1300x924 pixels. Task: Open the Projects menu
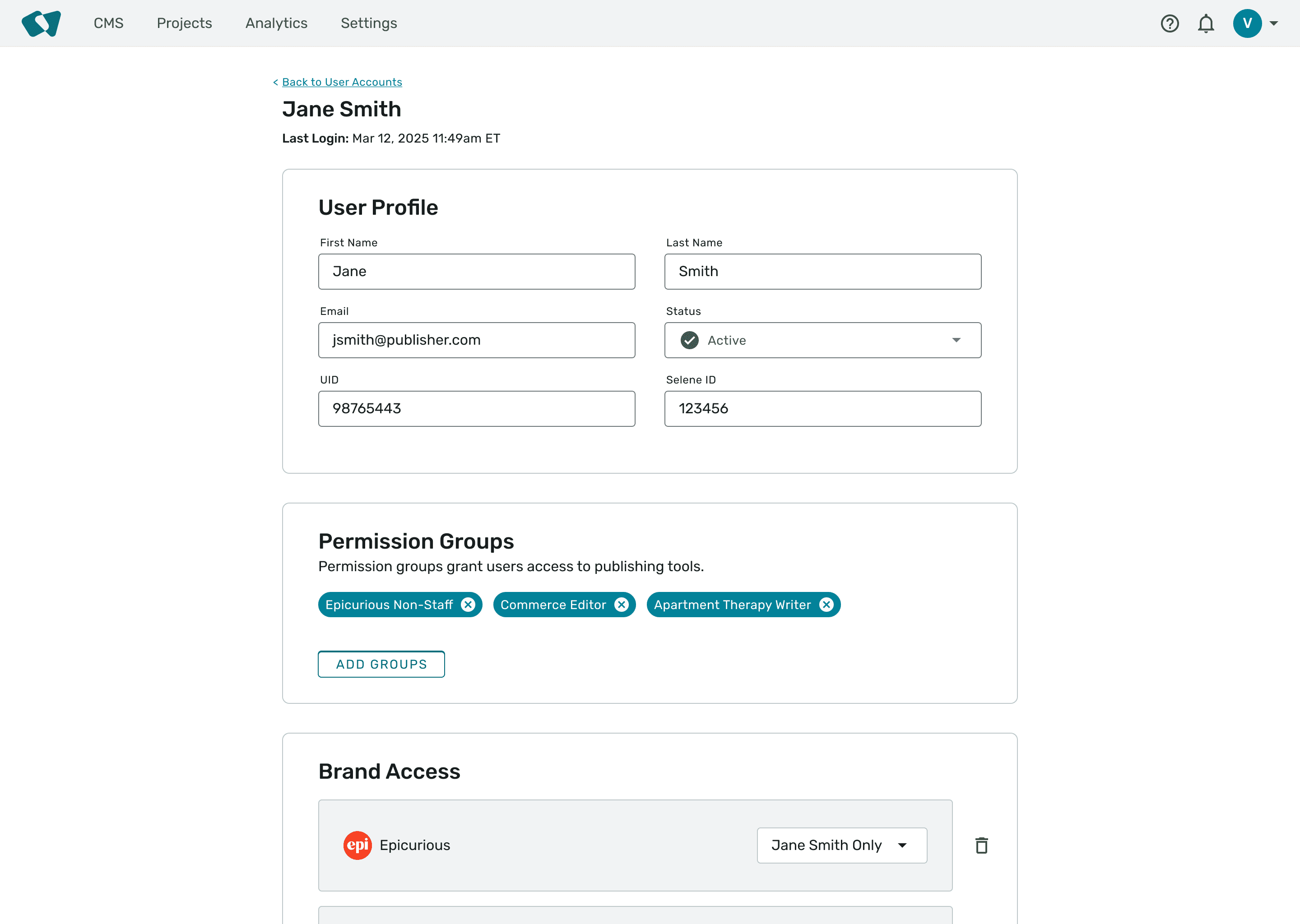[185, 23]
